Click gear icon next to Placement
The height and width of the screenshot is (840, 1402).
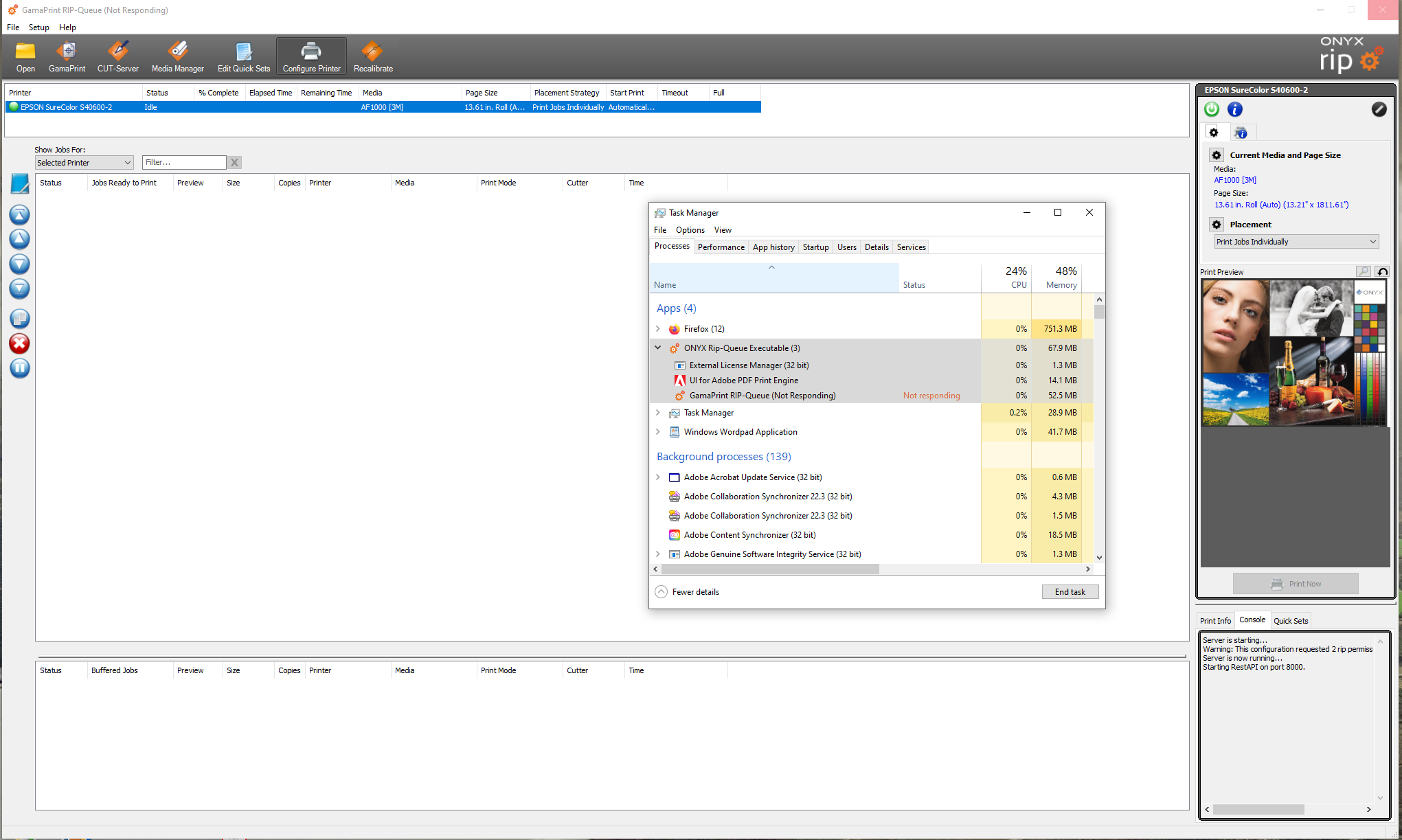[x=1217, y=225]
